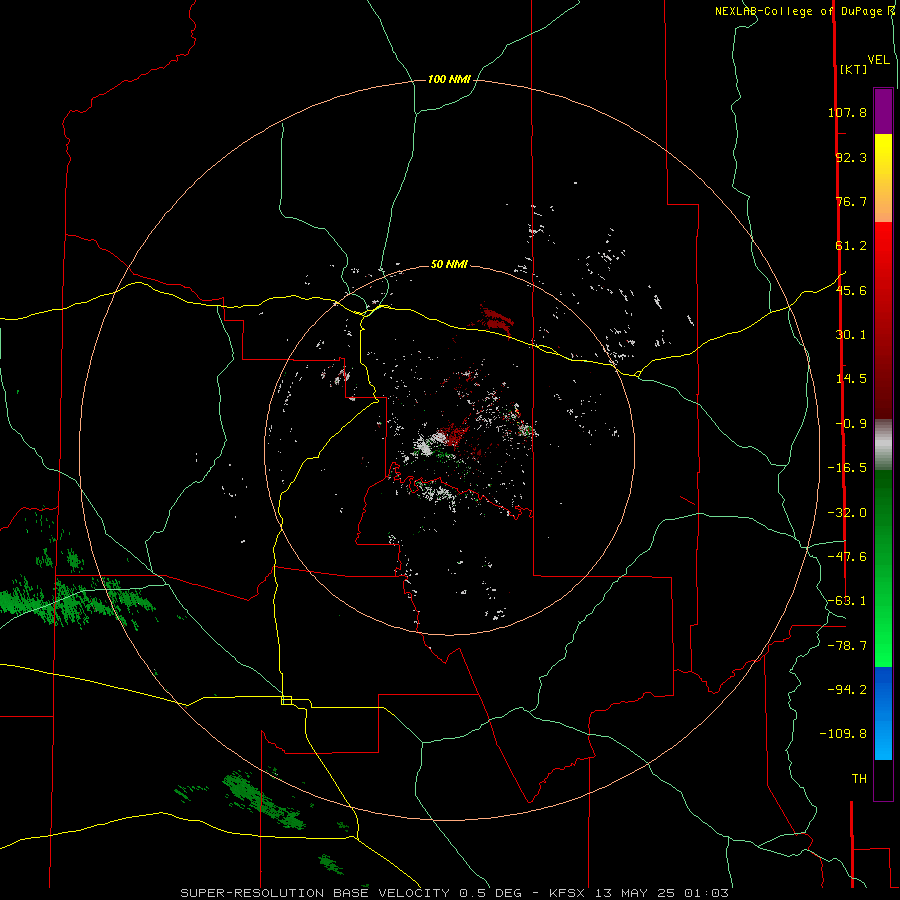
Task: Click the -94.2 value on velocity scale
Action: (847, 689)
